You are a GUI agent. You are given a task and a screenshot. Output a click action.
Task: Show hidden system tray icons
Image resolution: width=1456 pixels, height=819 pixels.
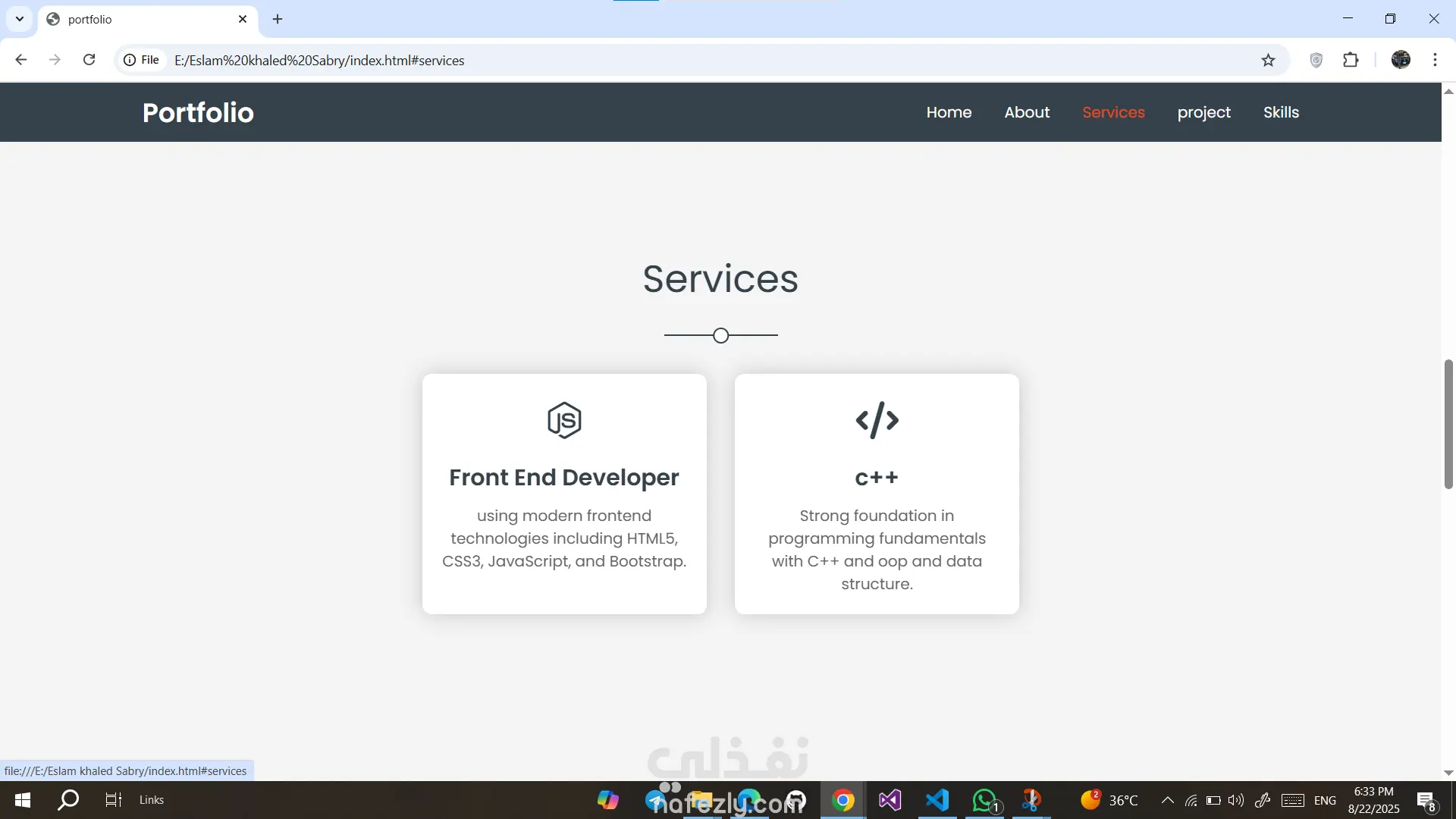click(1168, 800)
